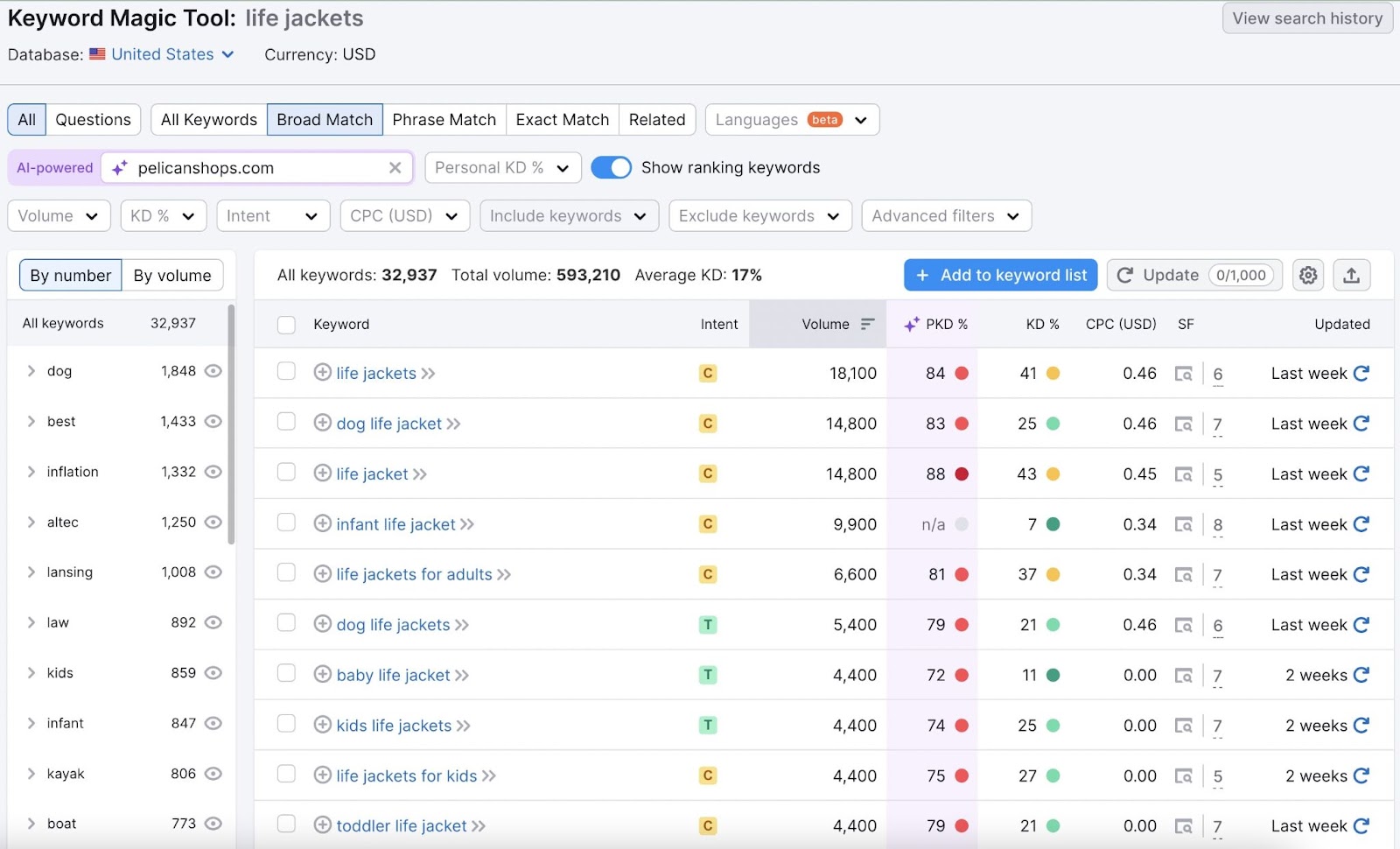Click the Volume column sort icon
Screen dimensions: 1400x849
[867, 324]
